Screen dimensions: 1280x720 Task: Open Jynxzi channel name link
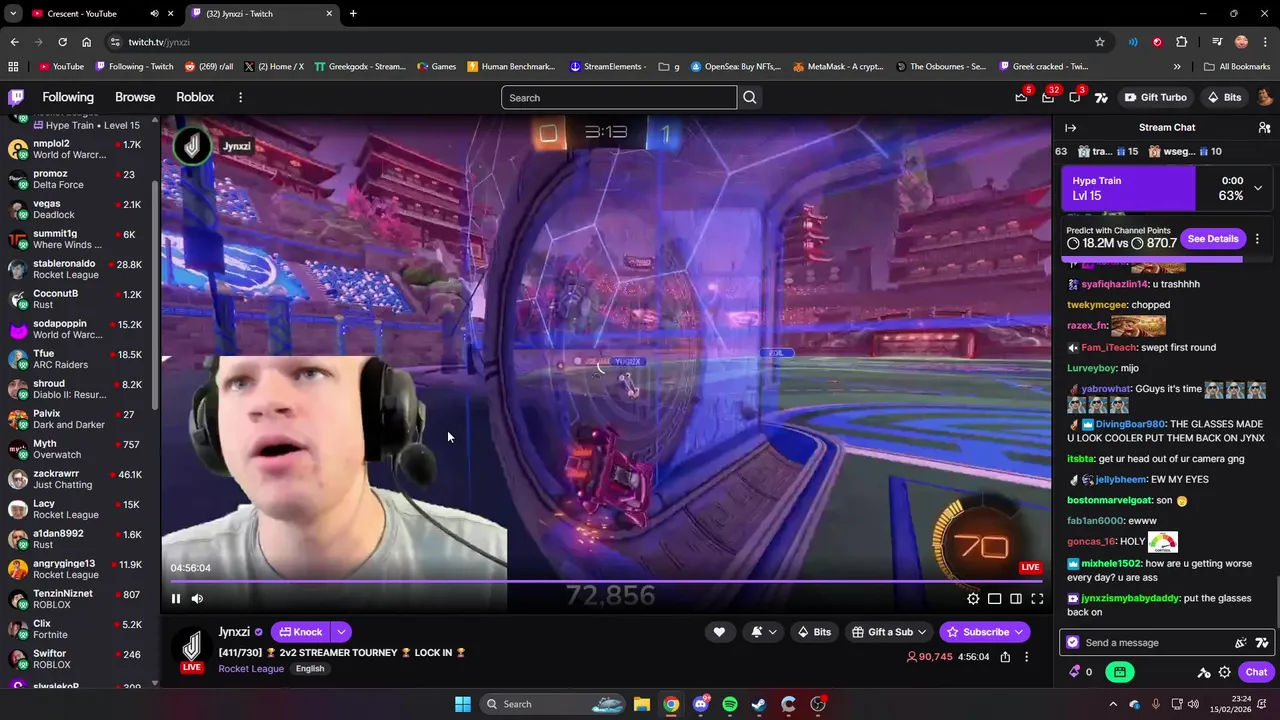(234, 632)
